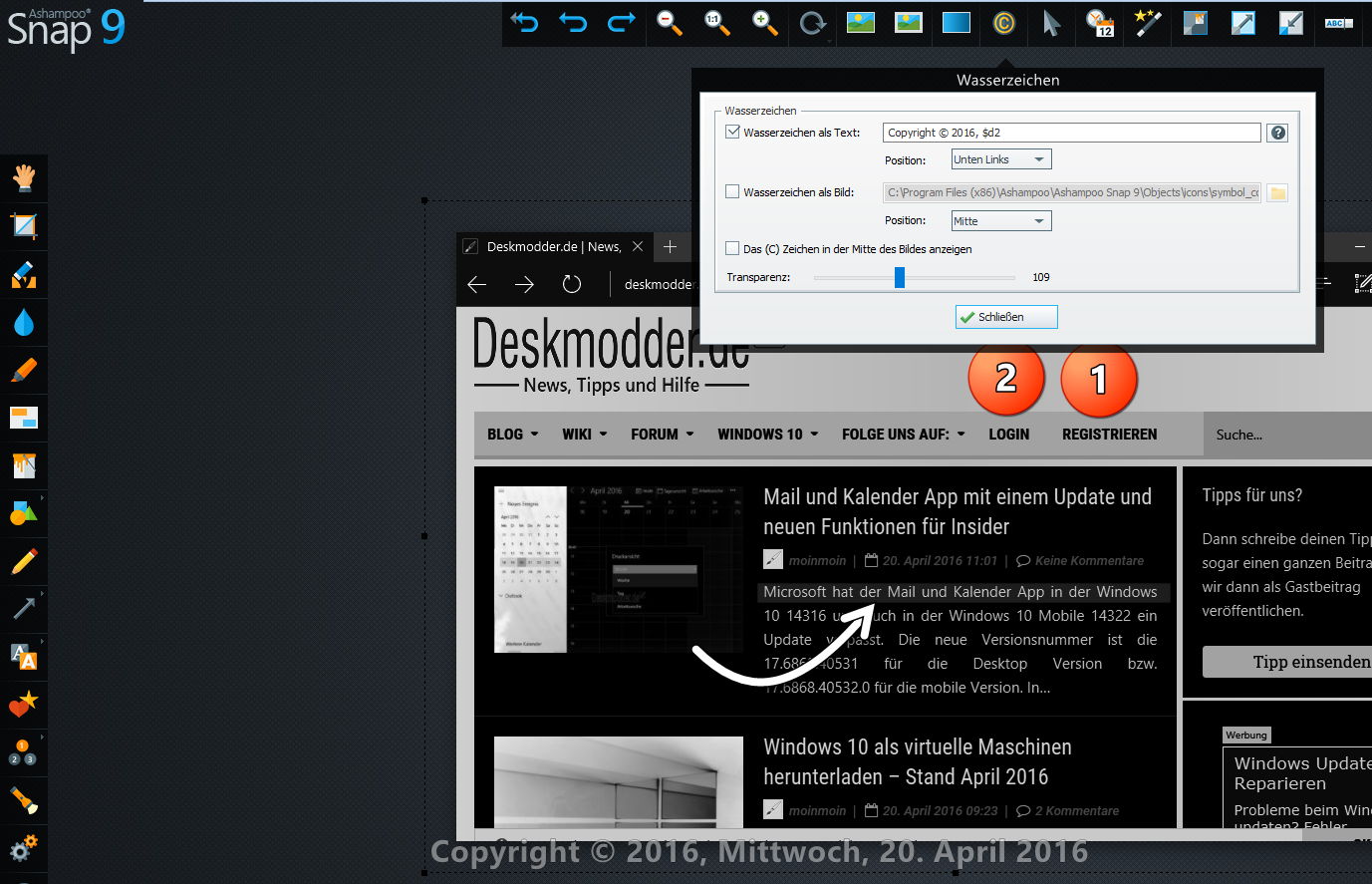Open image Position dropdown Mitte
Viewport: 1372px width, 884px height.
[x=1001, y=220]
